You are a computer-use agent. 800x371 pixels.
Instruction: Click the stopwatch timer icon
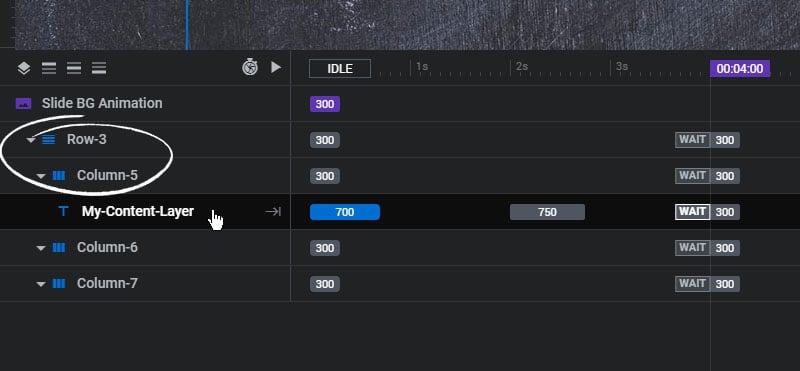click(250, 67)
